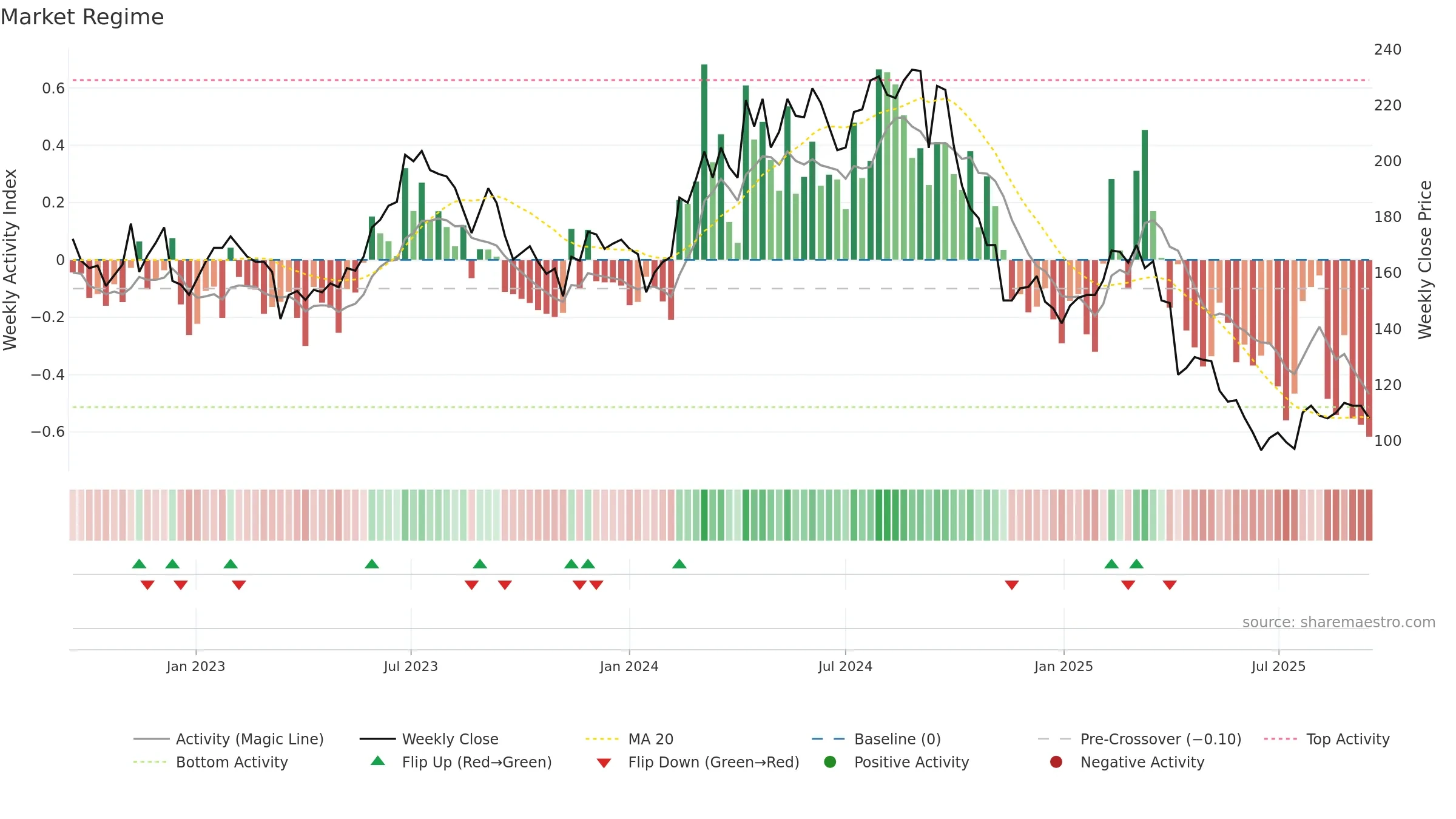Click the flip-down marker near Nov 2024

[1011, 585]
